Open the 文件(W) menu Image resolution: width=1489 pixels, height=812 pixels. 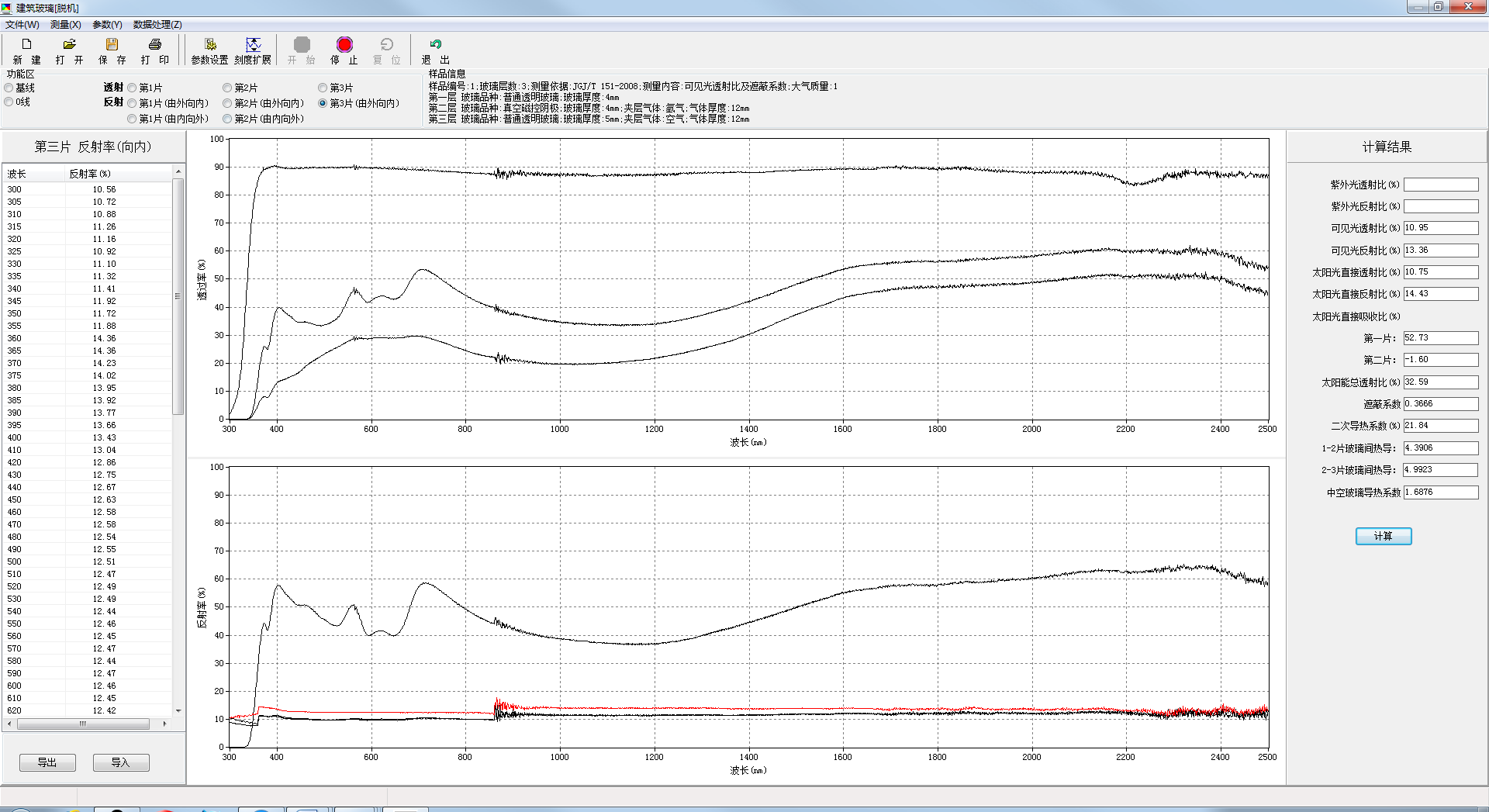pyautogui.click(x=22, y=25)
